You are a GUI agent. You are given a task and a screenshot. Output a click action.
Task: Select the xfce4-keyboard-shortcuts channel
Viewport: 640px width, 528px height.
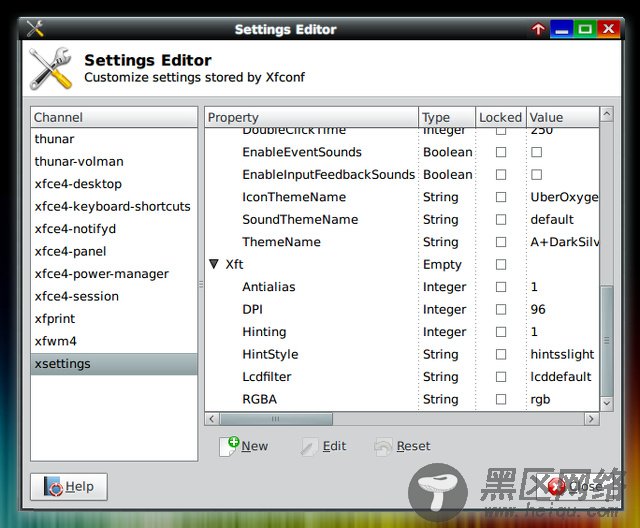114,206
